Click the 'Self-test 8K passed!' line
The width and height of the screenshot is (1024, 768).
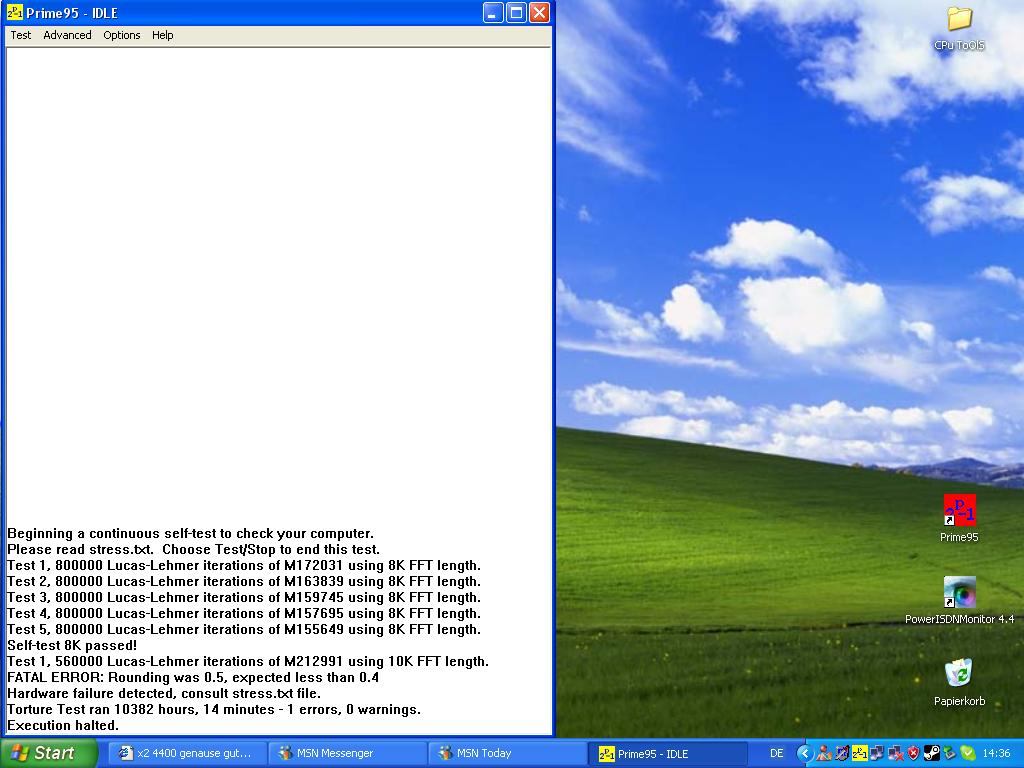tap(72, 645)
